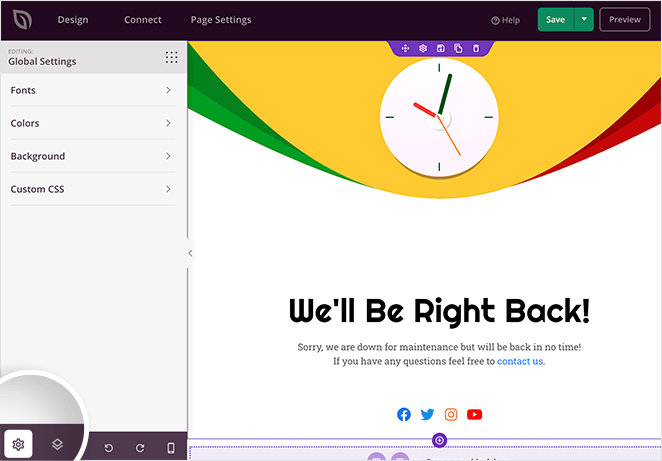Screen dimensions: 662x461
Task: Click the redo icon
Action: [x=140, y=448]
